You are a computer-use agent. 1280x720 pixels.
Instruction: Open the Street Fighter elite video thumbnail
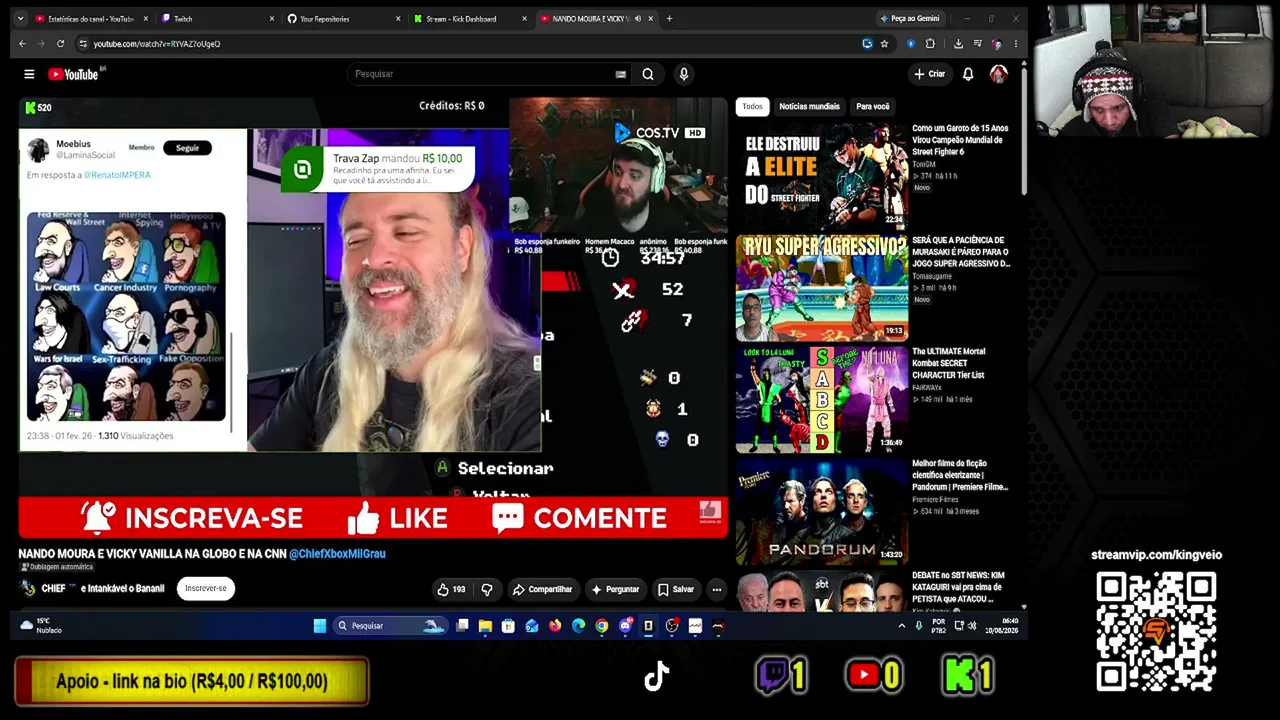(x=821, y=175)
